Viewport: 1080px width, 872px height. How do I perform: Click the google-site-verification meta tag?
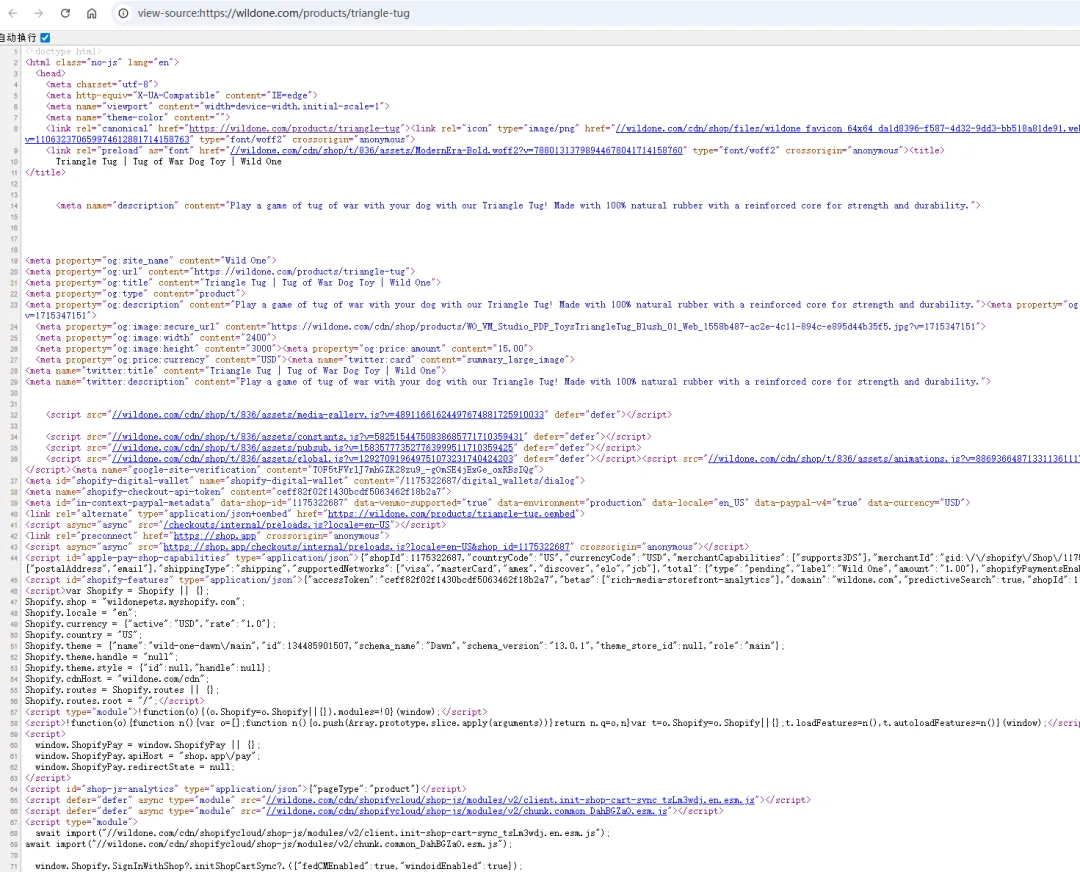click(308, 470)
